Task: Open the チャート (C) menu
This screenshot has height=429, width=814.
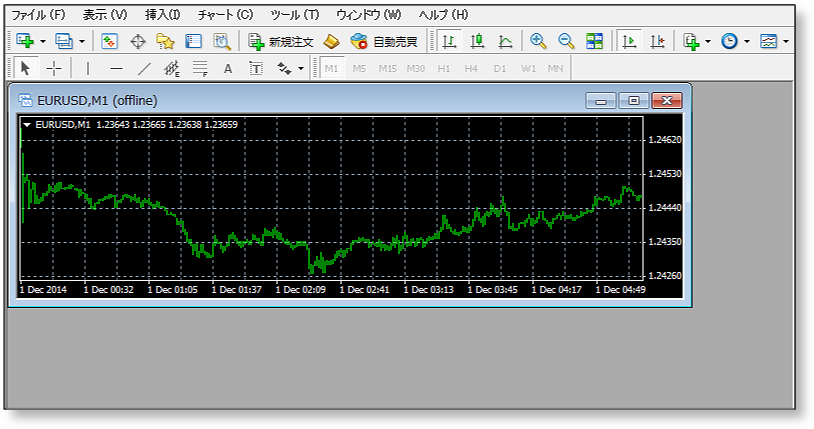Action: point(225,15)
